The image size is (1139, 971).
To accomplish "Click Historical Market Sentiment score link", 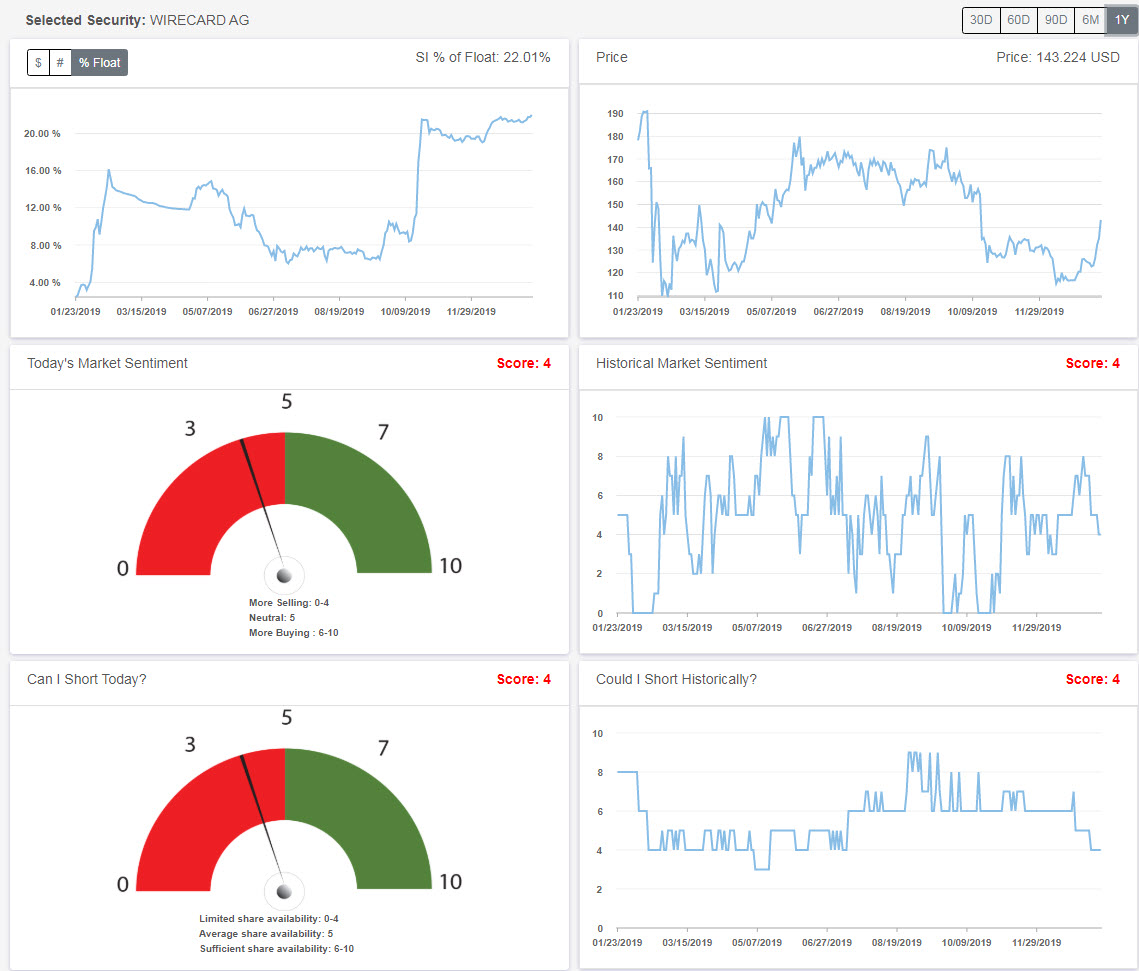I will pos(1095,363).
